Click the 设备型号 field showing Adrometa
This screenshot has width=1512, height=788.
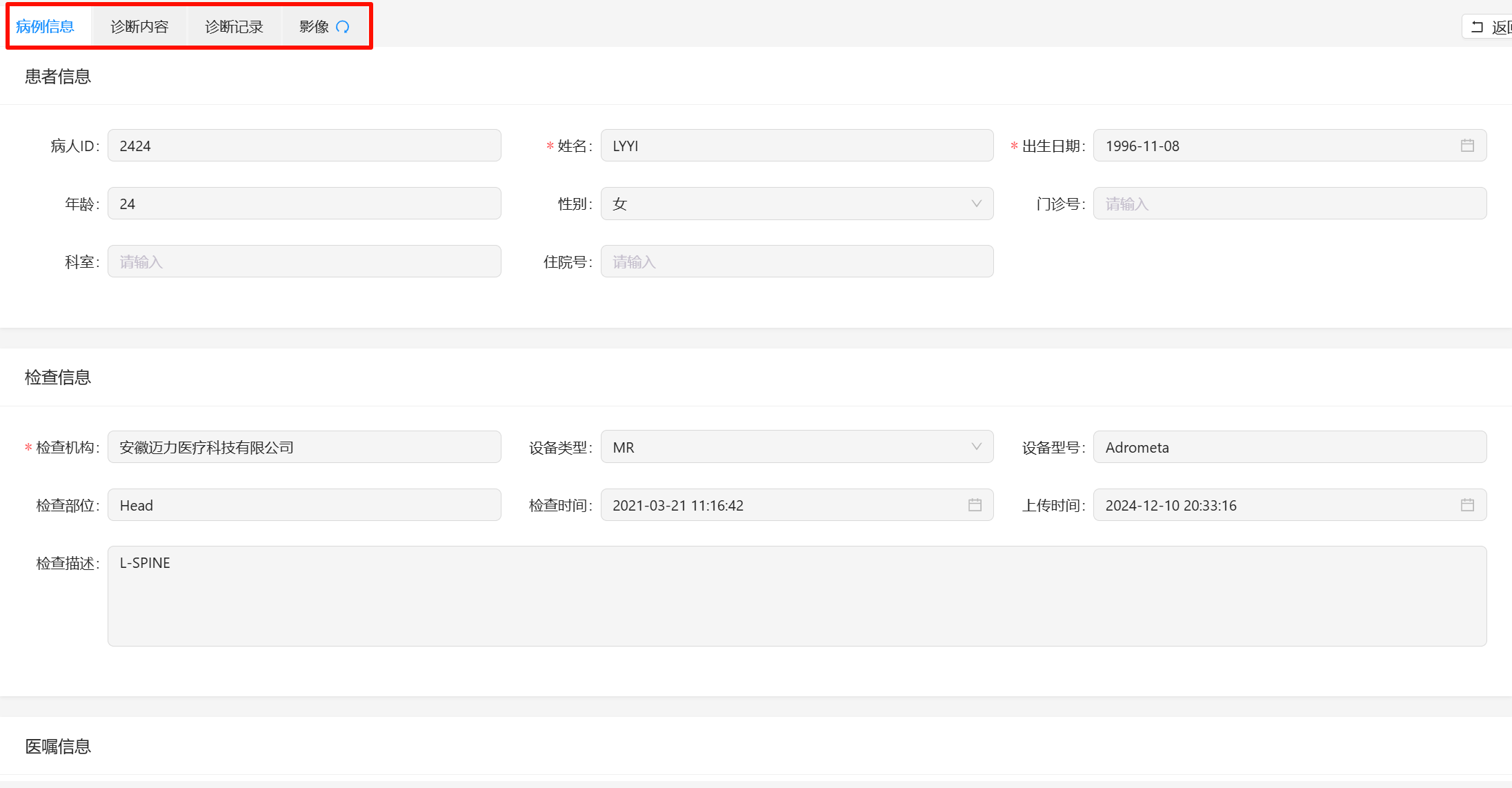pos(1289,447)
